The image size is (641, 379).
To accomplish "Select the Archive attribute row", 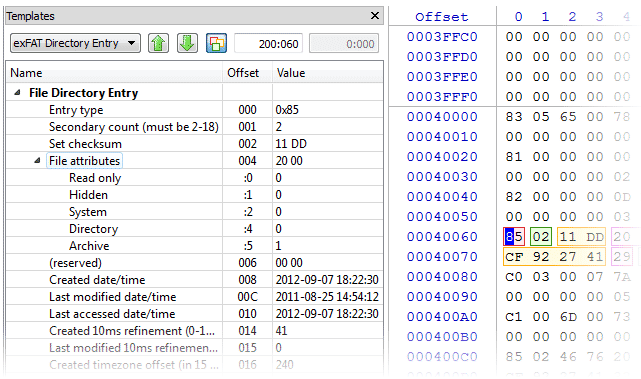I will (x=195, y=246).
